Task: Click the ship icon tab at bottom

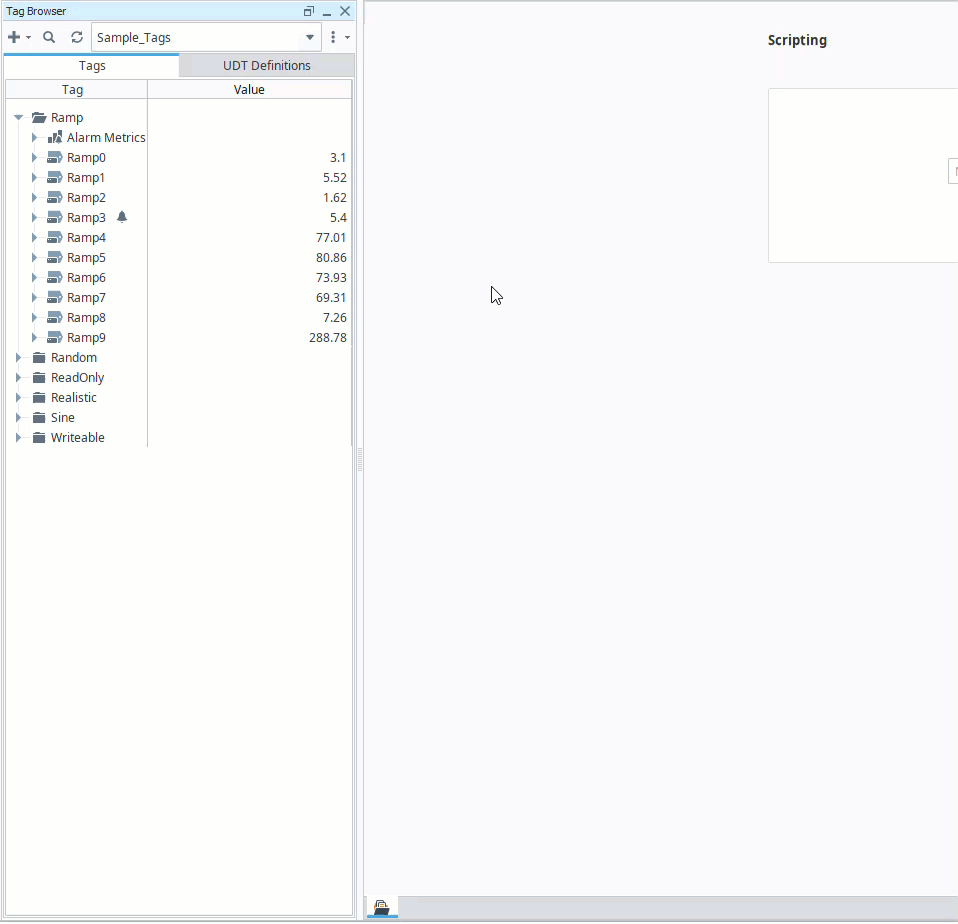Action: pyautogui.click(x=382, y=907)
